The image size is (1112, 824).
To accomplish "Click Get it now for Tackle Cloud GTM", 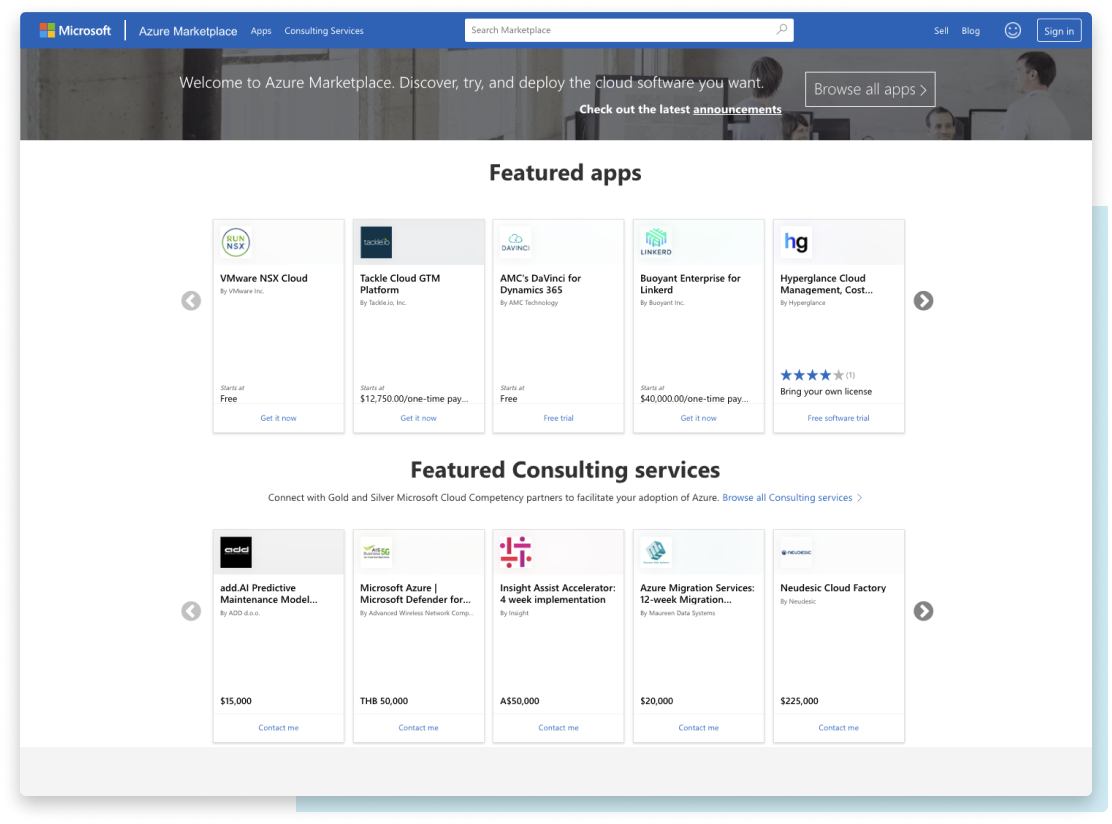I will coord(418,418).
